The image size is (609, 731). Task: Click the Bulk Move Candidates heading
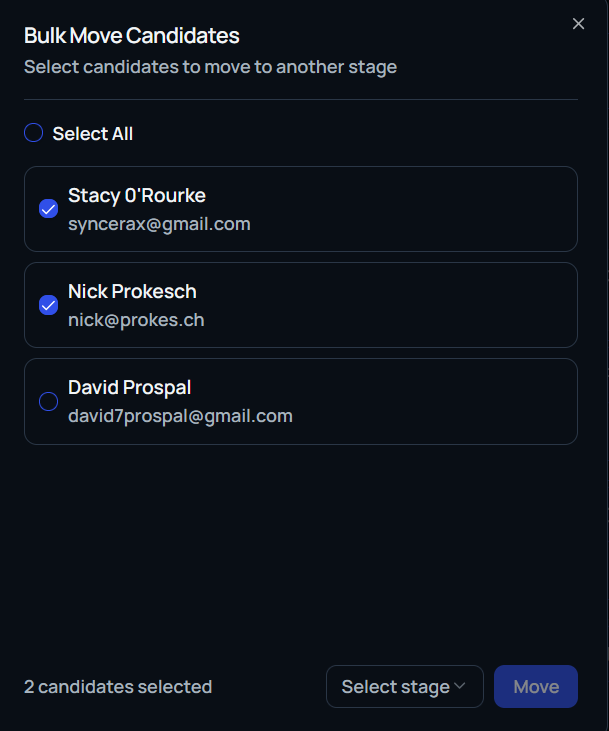(132, 36)
